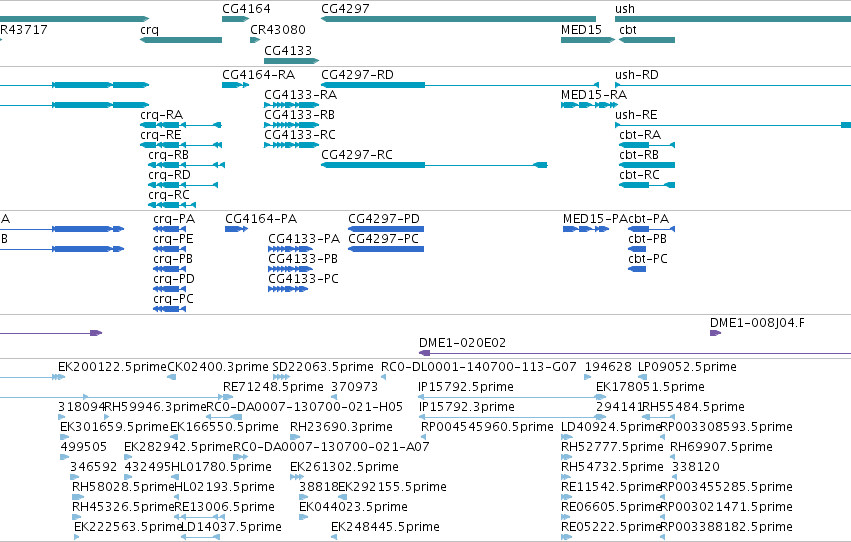Click transcript ush-RD label
The height and width of the screenshot is (542, 851).
637,74
